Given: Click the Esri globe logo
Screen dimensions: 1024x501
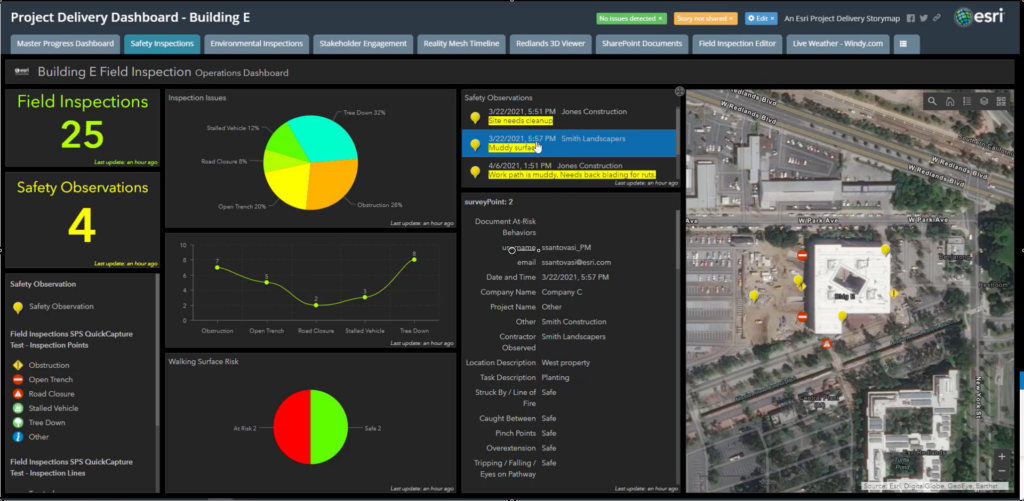Looking at the screenshot, I should 963,18.
